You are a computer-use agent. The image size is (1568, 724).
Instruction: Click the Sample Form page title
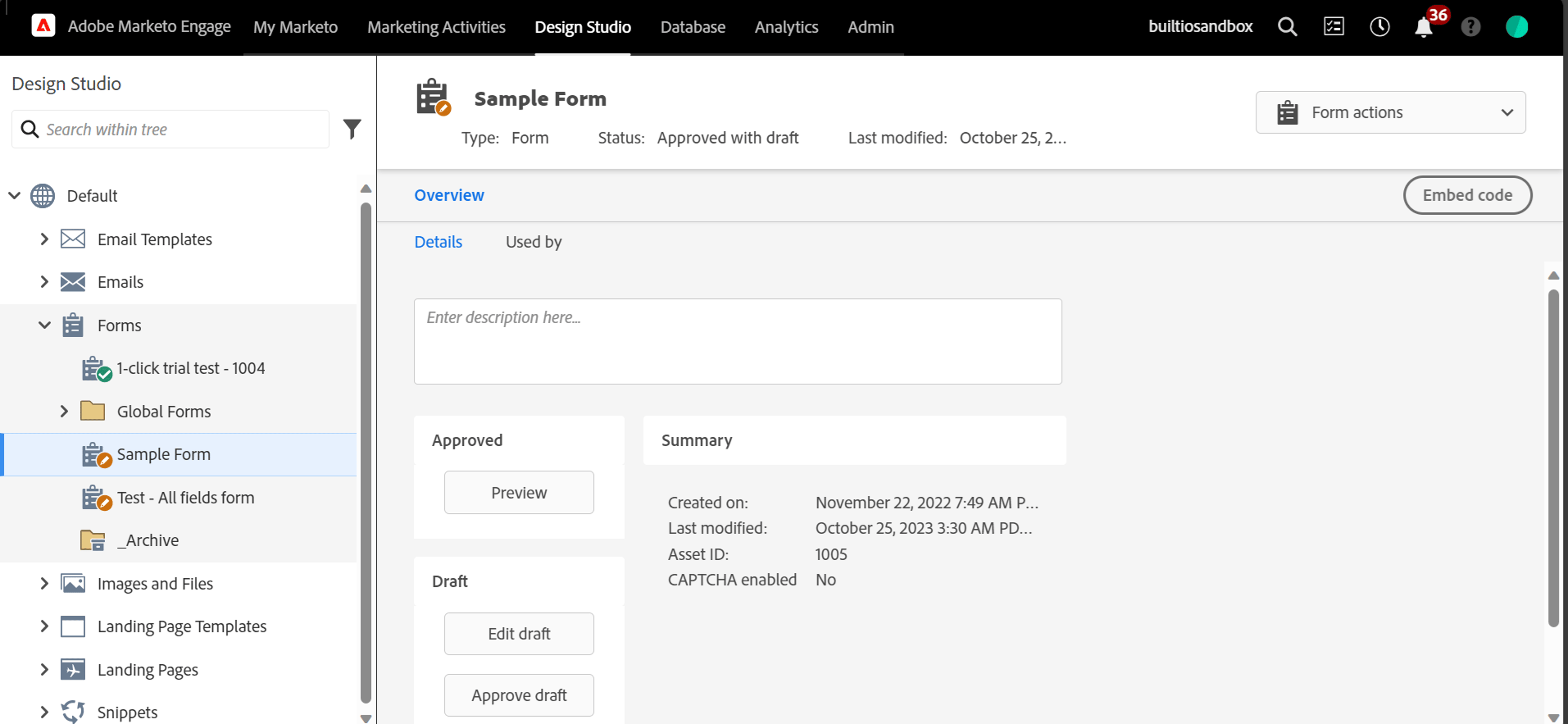pos(540,98)
